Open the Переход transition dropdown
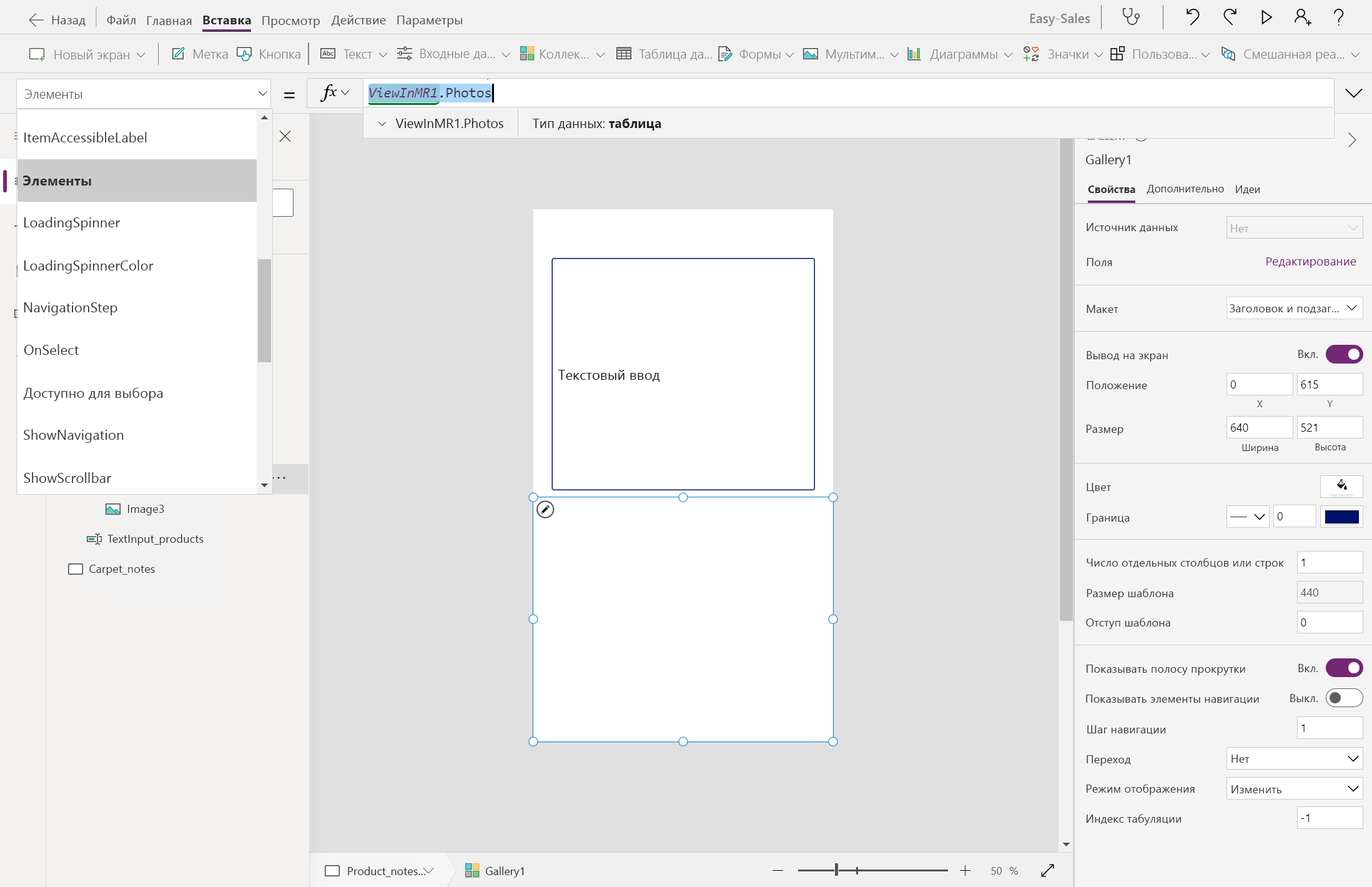This screenshot has height=887, width=1372. pyautogui.click(x=1294, y=758)
